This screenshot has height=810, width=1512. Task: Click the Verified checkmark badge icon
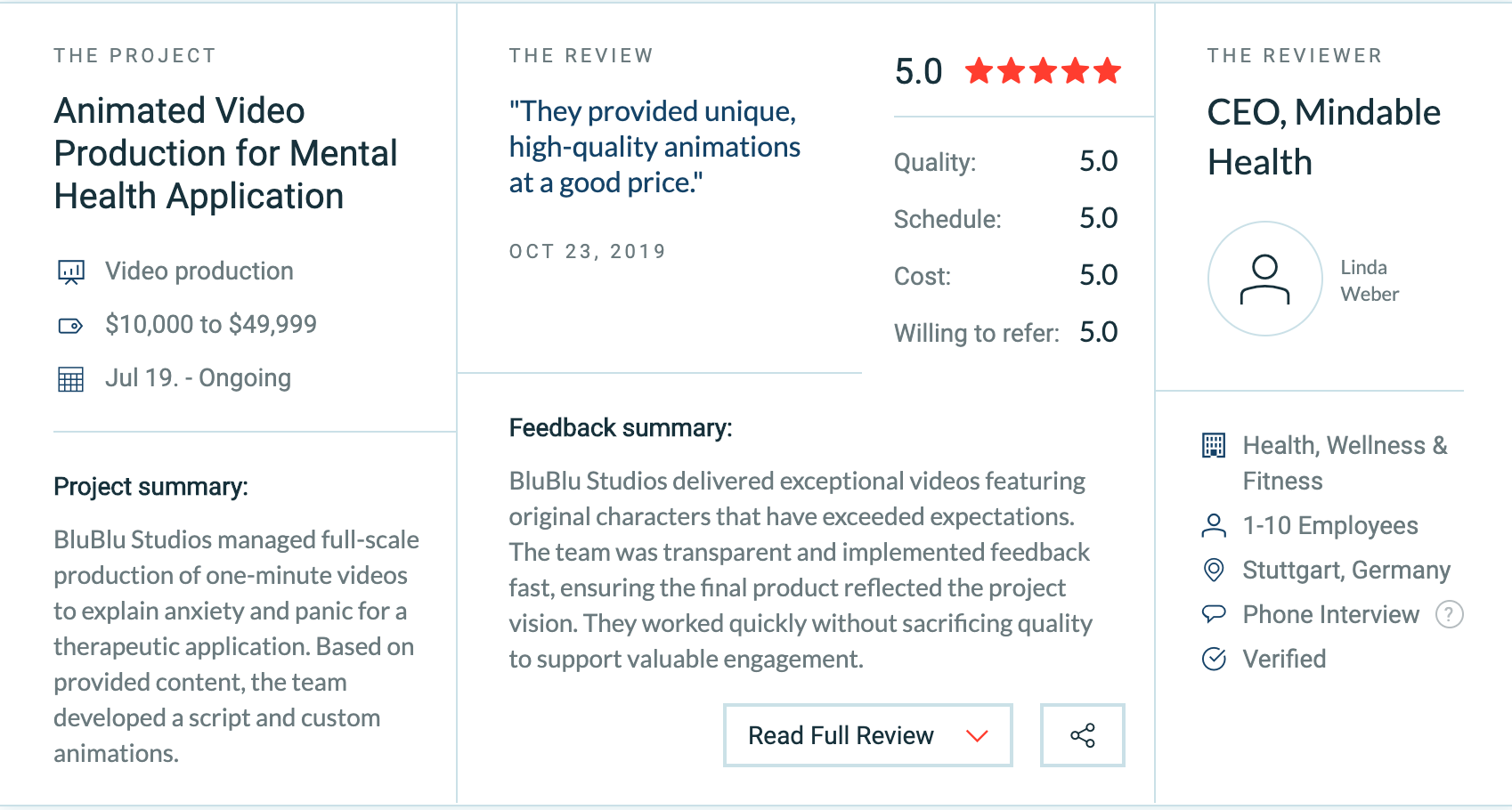pyautogui.click(x=1214, y=659)
